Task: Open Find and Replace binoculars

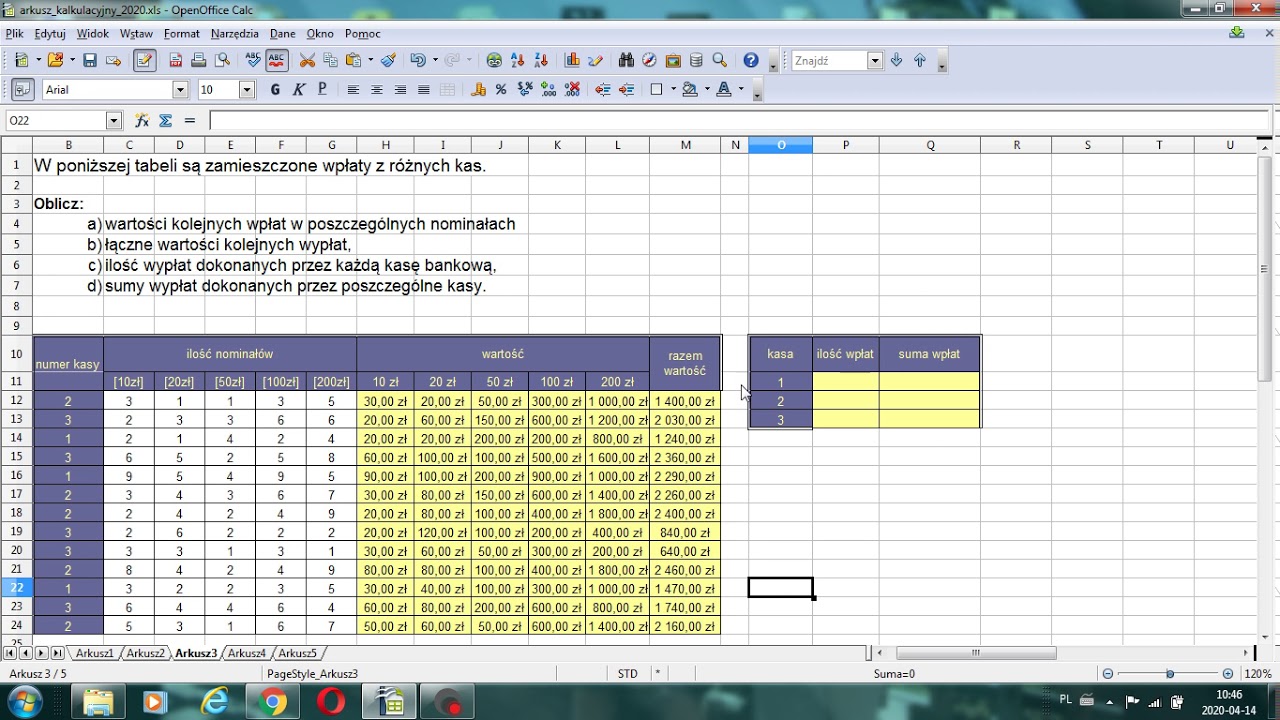Action: 627,60
